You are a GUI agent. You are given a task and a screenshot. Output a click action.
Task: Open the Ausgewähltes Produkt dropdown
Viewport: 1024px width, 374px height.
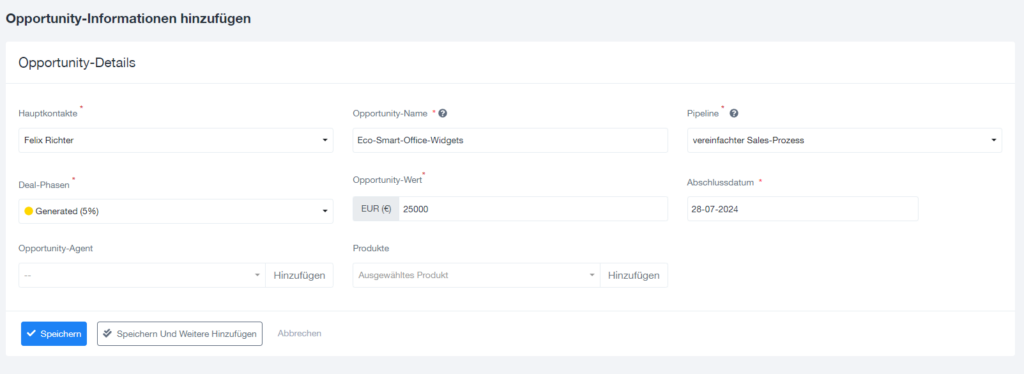pyautogui.click(x=476, y=275)
